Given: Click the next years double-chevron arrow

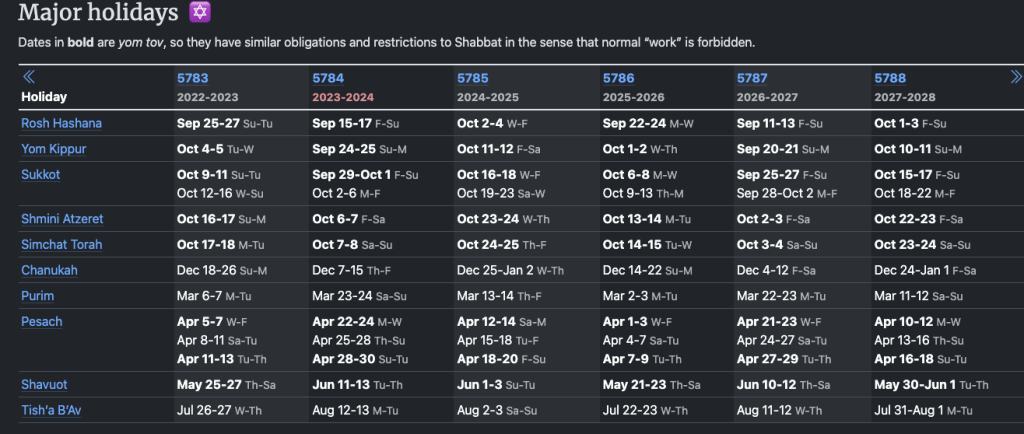Looking at the screenshot, I should (x=1016, y=77).
